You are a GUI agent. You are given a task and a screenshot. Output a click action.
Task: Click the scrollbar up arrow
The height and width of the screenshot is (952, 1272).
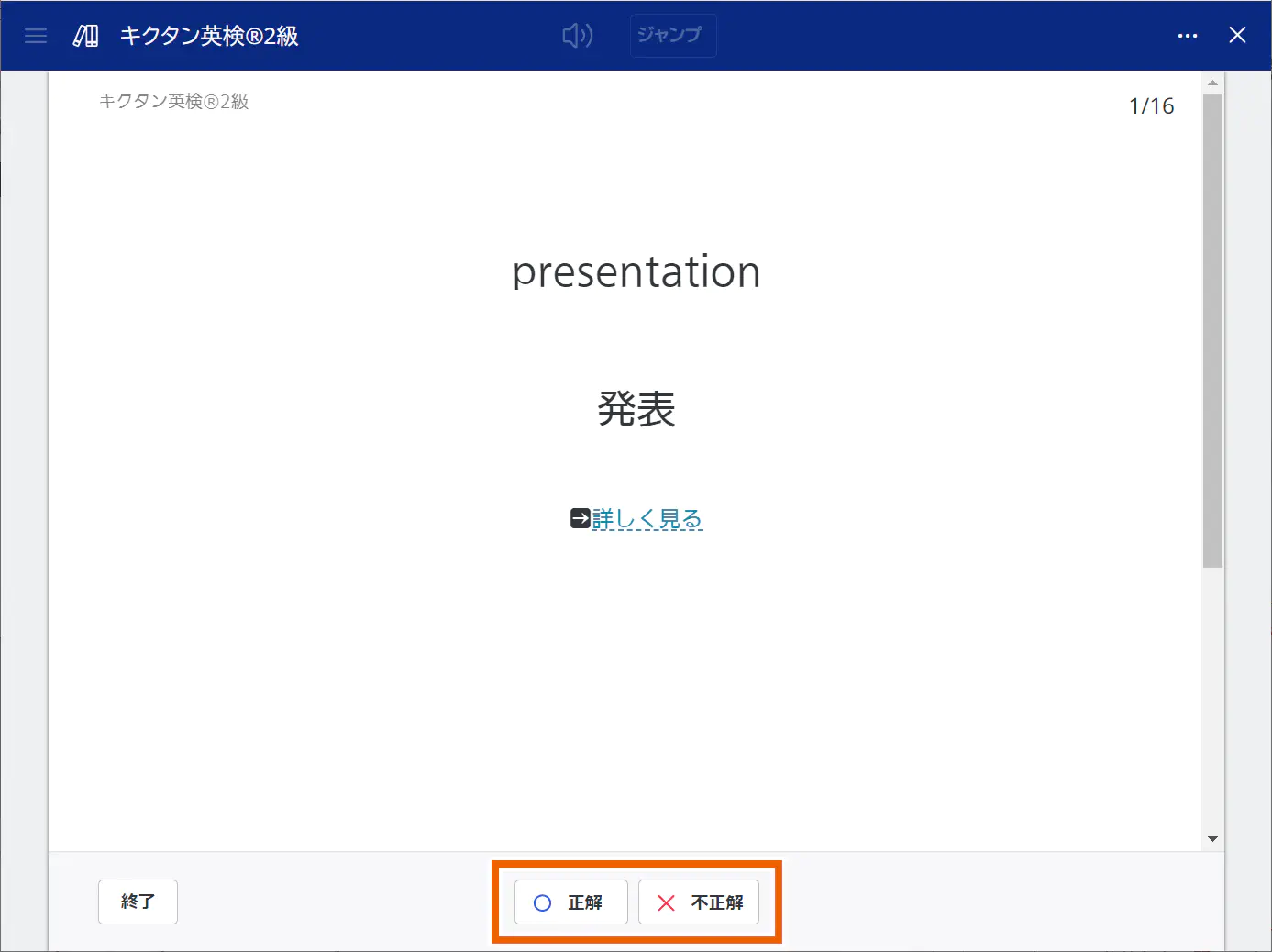click(1212, 83)
